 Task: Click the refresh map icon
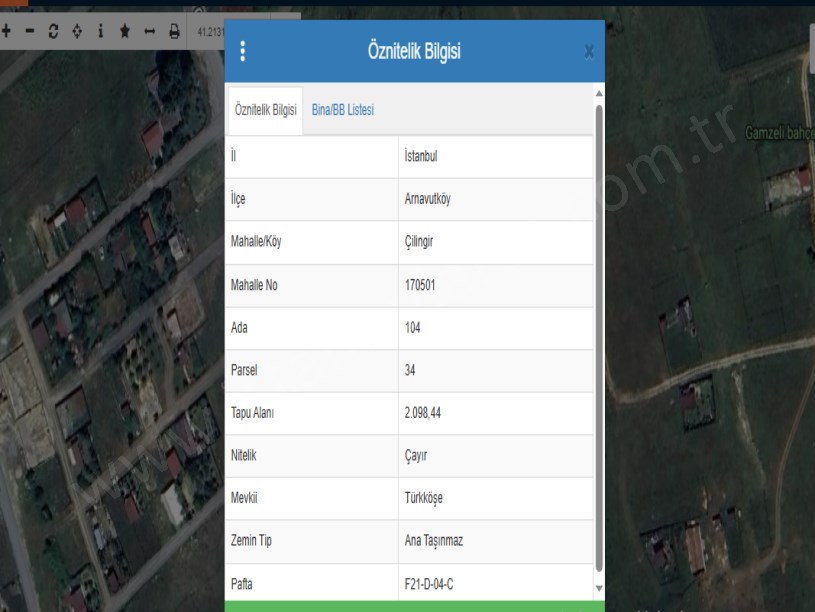point(53,31)
